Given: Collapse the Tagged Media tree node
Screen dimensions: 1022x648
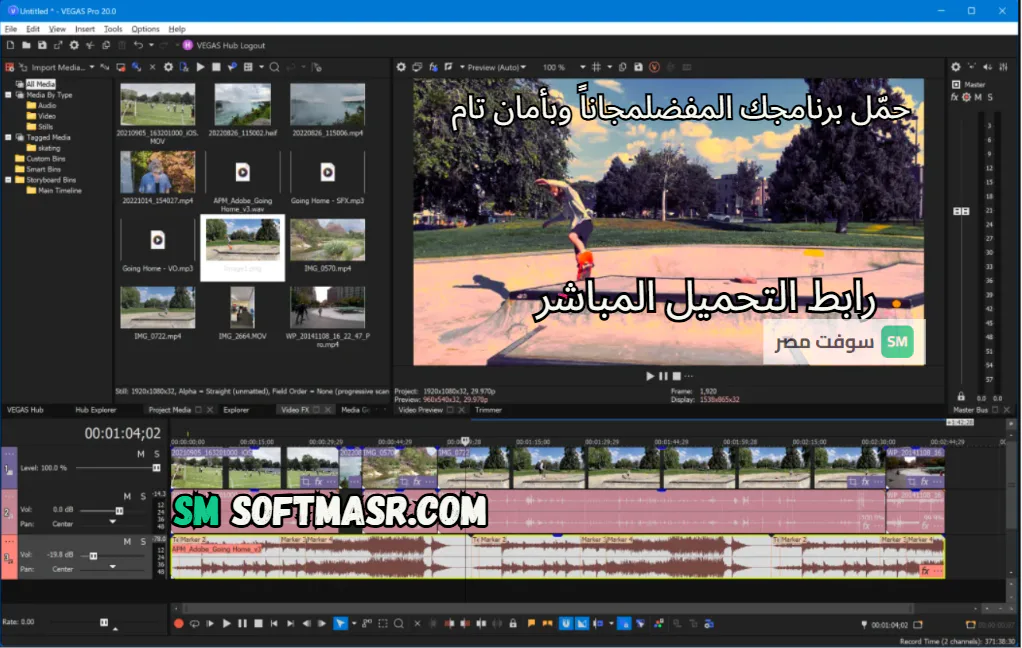Looking at the screenshot, I should [x=8, y=138].
